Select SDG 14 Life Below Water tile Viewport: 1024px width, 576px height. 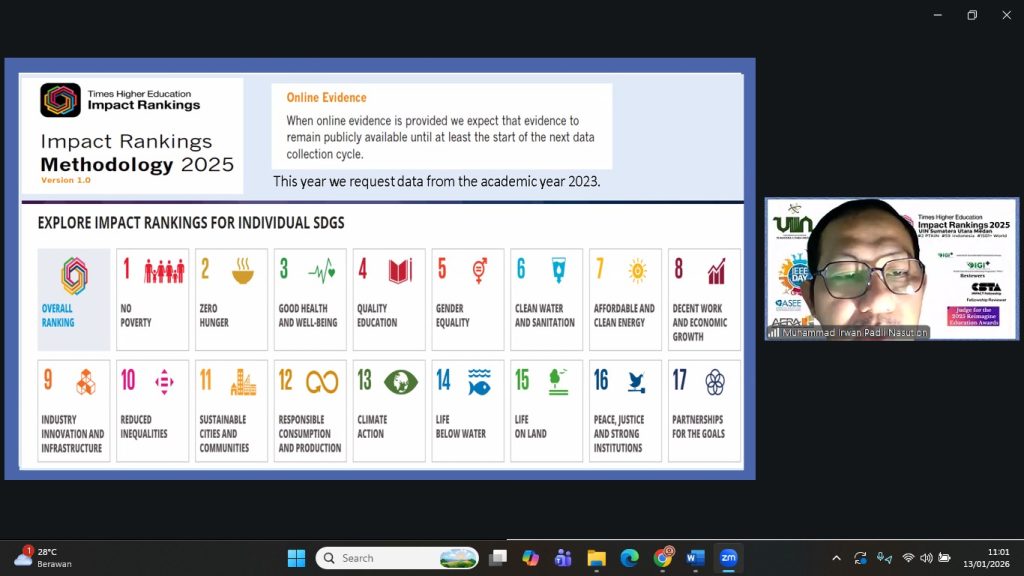468,411
